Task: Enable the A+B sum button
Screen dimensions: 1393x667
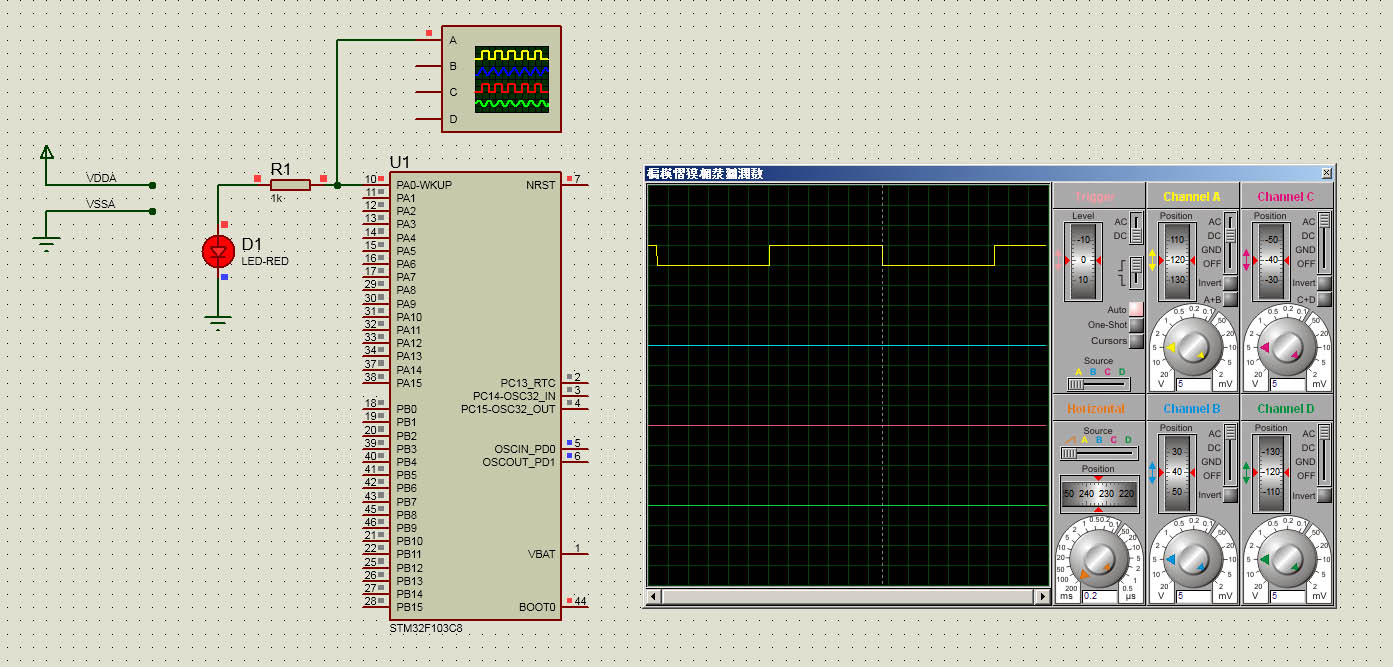Action: coord(1230,299)
